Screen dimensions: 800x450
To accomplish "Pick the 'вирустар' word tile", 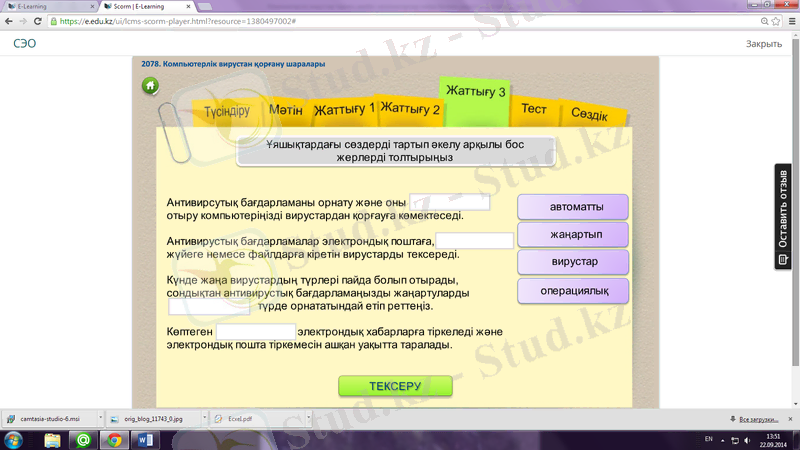I will 573,262.
